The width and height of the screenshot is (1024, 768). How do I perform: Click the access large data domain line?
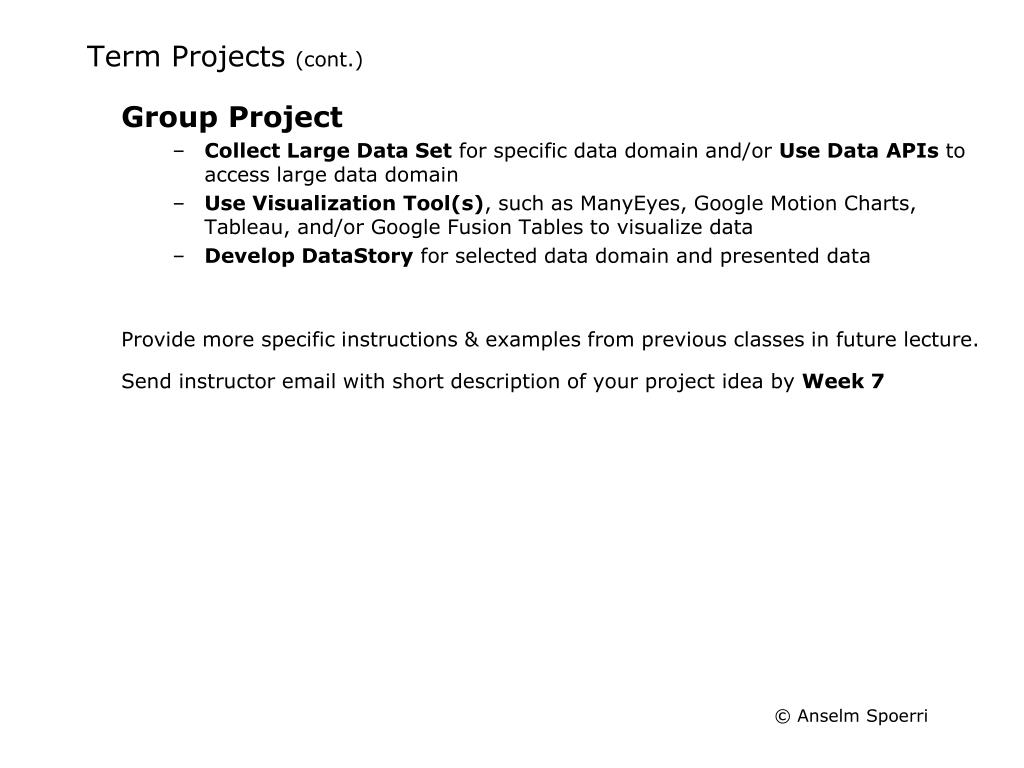[x=331, y=175]
